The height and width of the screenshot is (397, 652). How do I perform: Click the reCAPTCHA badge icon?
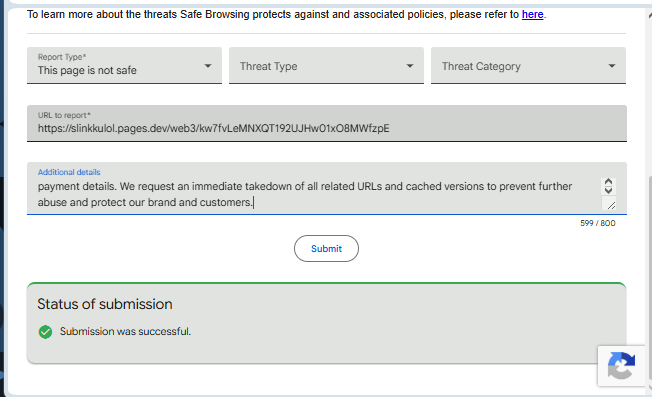pos(621,366)
